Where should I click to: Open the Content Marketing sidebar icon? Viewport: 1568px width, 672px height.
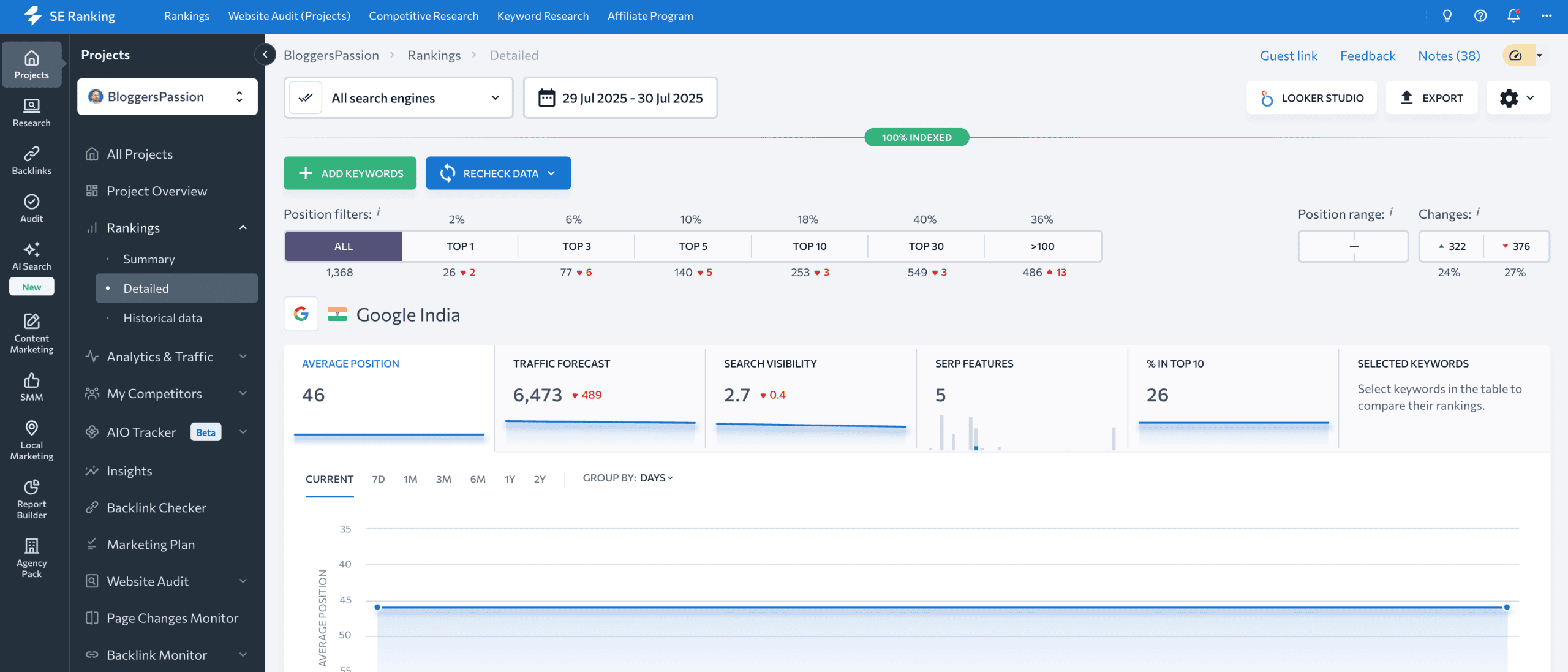[x=31, y=333]
